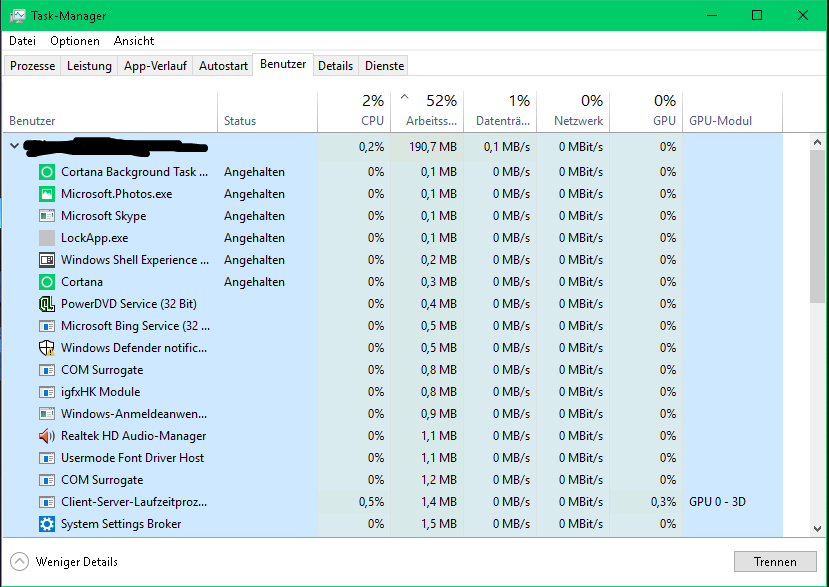
Task: Click the Cortana Background Task icon
Action: click(x=47, y=172)
